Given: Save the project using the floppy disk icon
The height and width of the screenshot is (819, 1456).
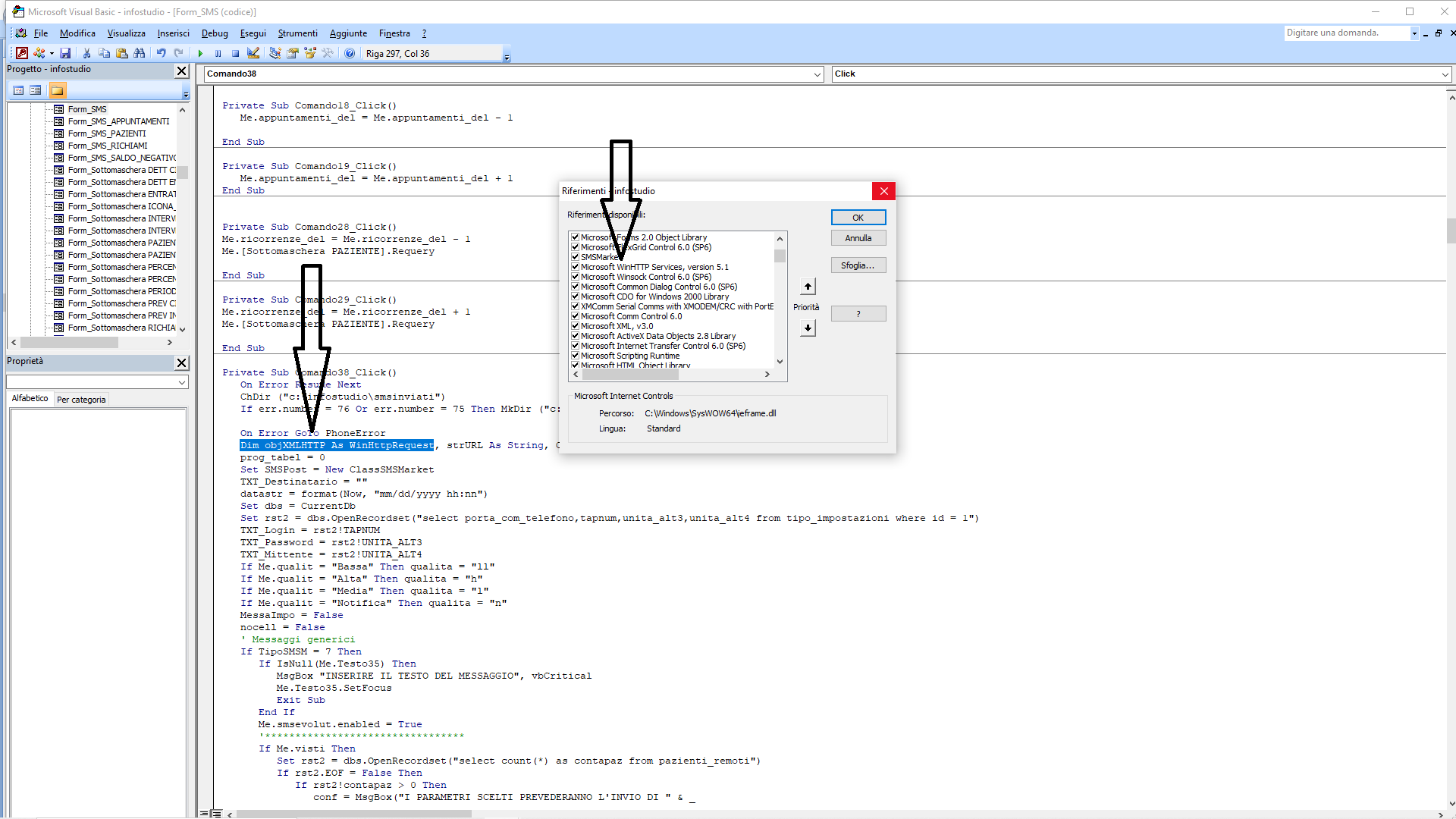Looking at the screenshot, I should click(x=66, y=53).
